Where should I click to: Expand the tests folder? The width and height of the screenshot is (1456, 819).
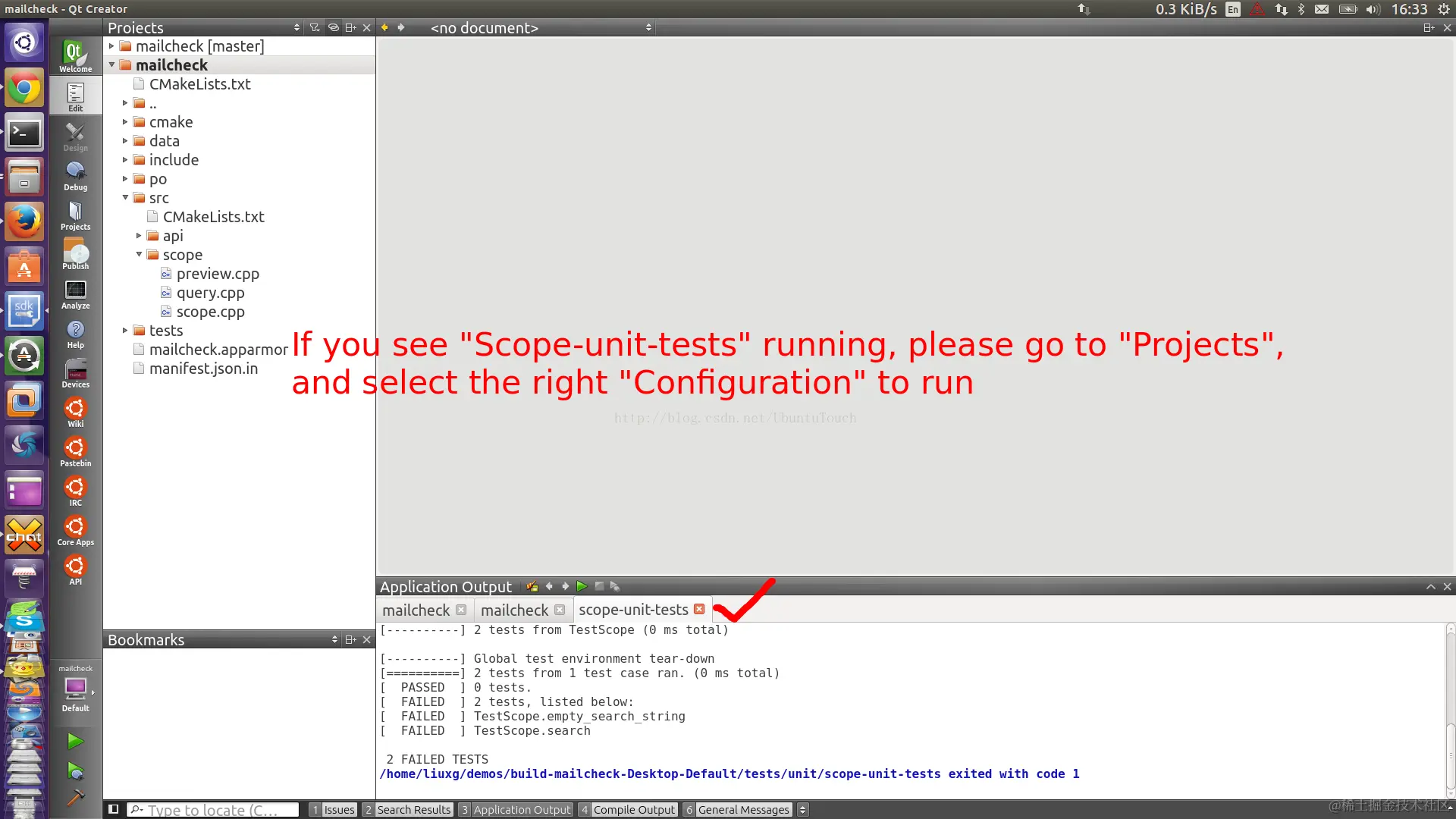pos(126,330)
